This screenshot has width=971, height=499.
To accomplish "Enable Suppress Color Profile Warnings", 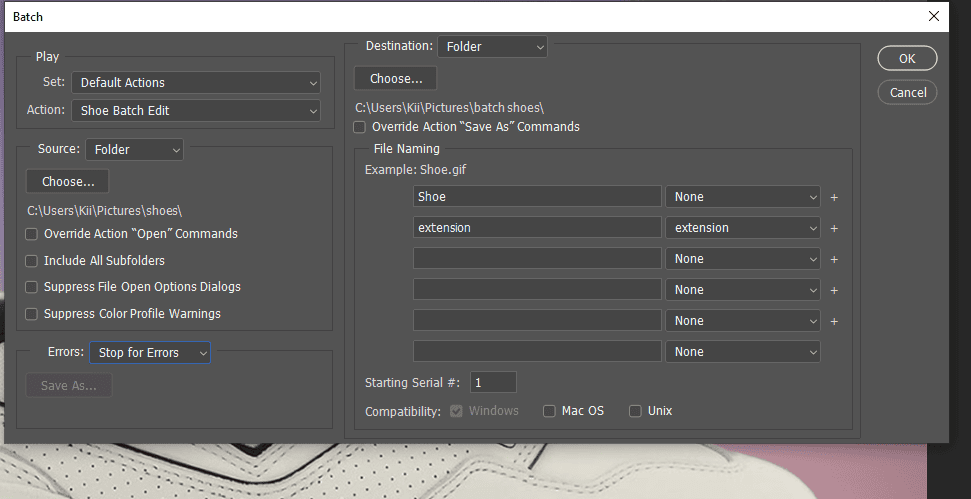I will point(31,314).
